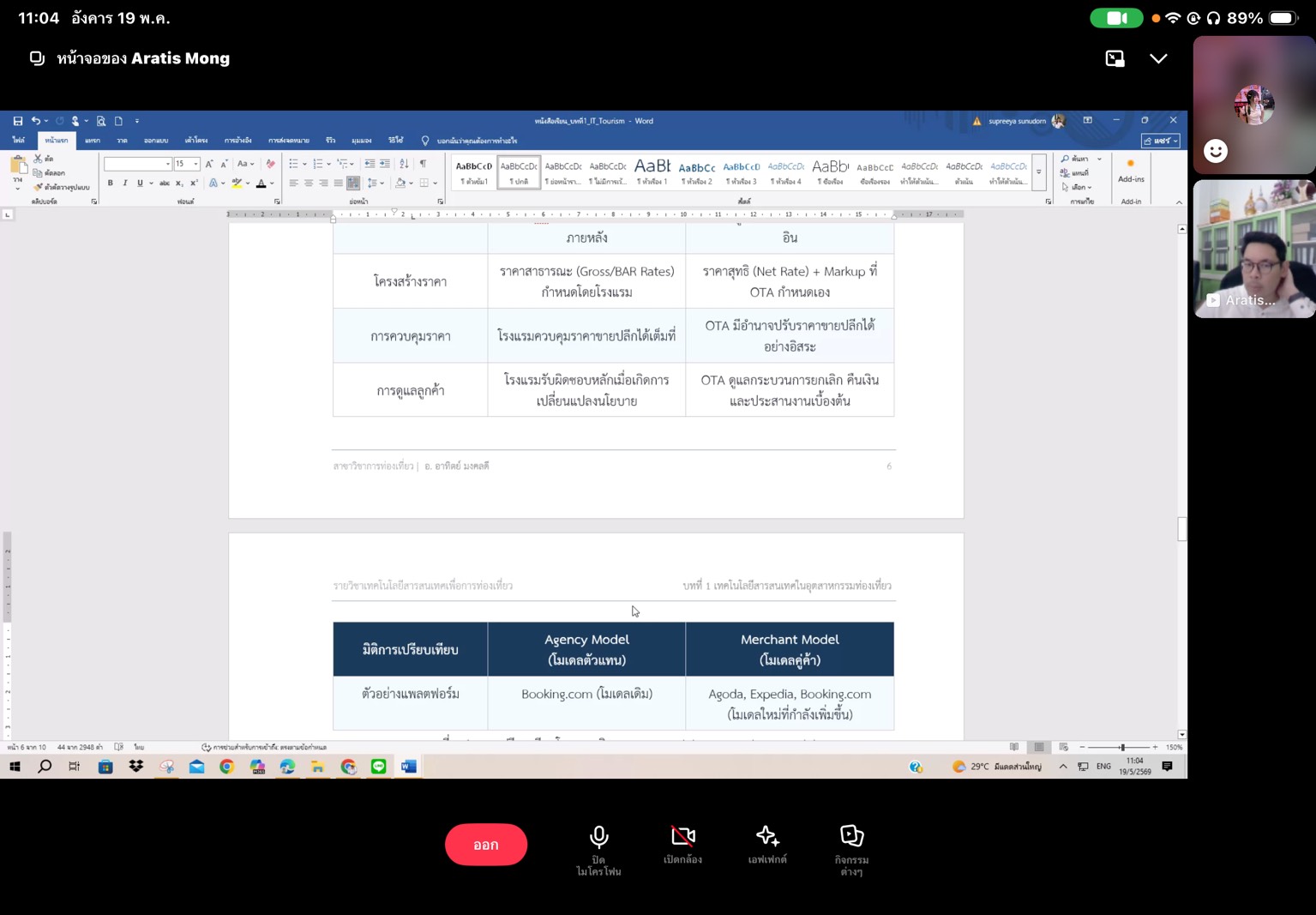This screenshot has width=1316, height=915.
Task: Click the strikethrough abc icon
Action: point(165,184)
